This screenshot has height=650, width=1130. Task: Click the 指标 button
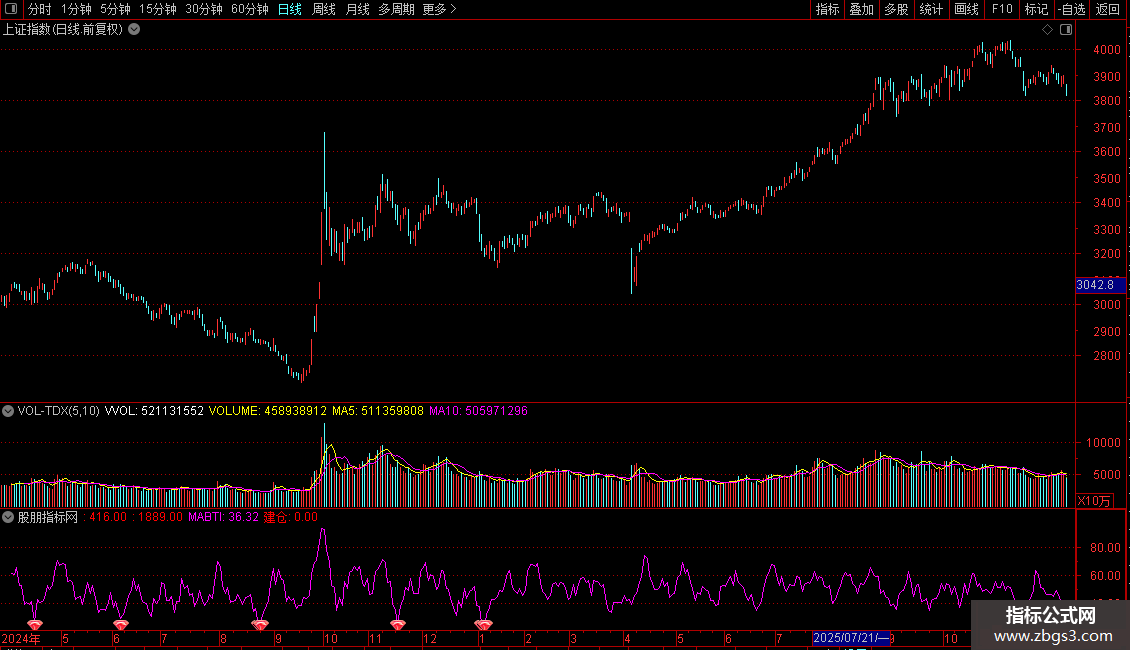tap(827, 9)
